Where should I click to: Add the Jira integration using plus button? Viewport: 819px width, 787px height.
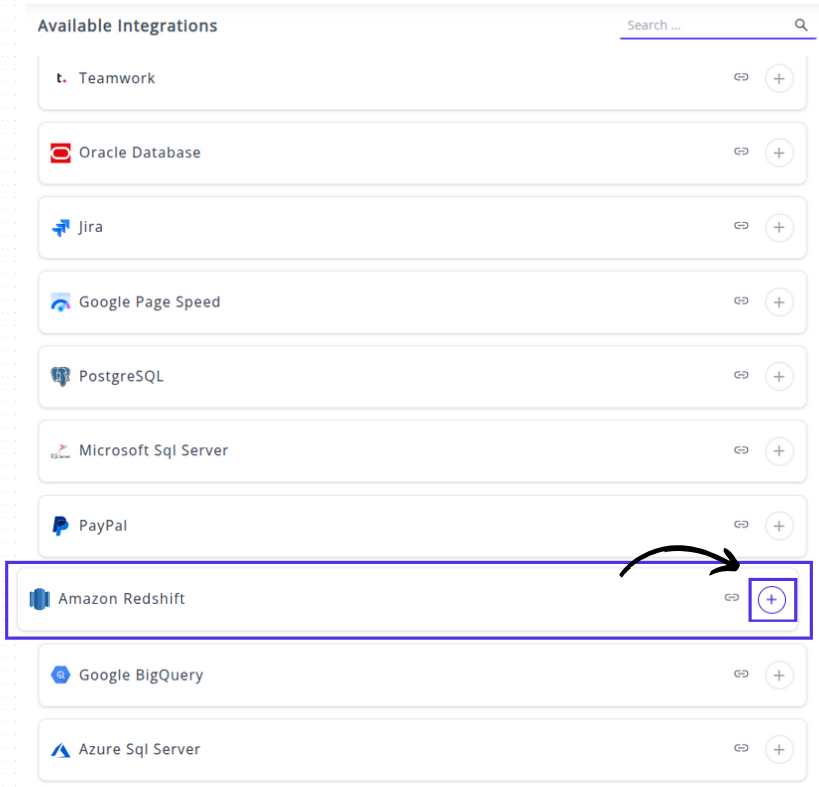pyautogui.click(x=779, y=227)
